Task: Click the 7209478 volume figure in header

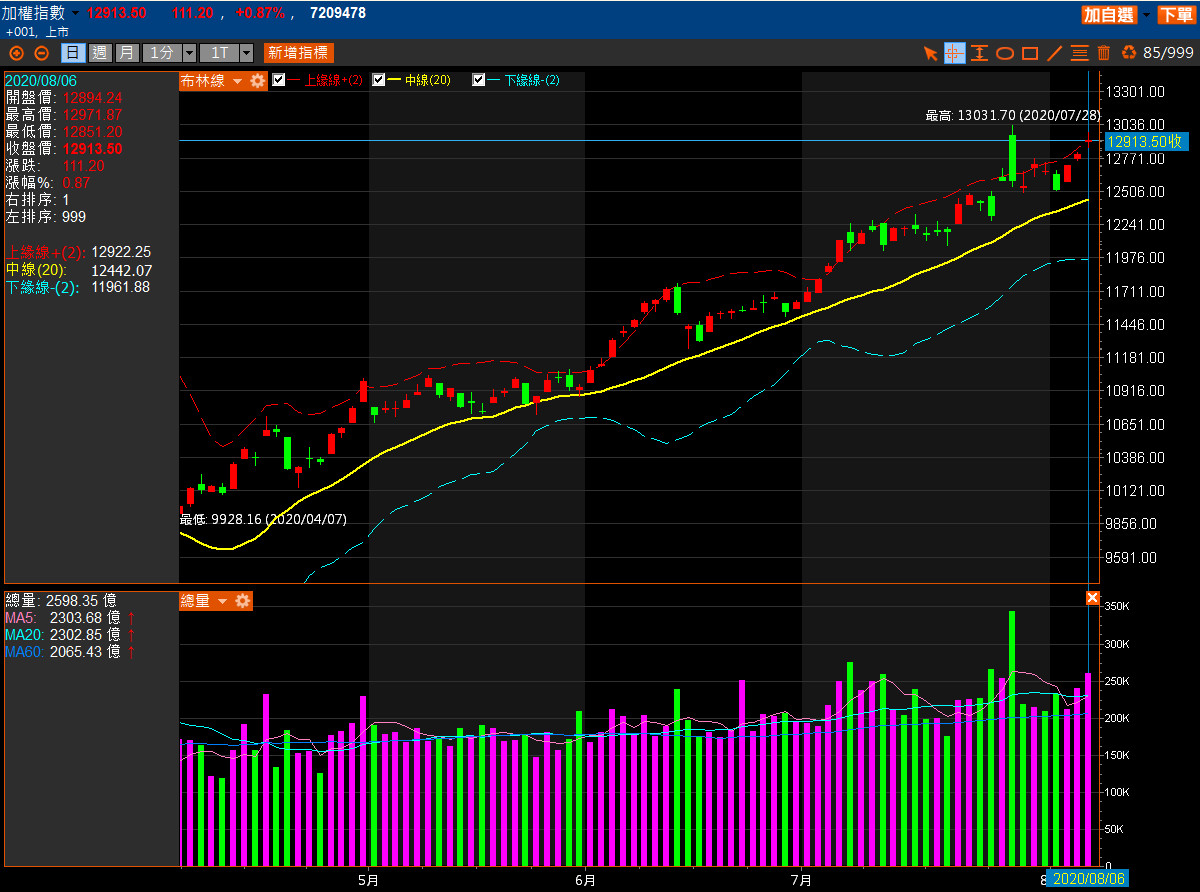Action: [x=338, y=13]
